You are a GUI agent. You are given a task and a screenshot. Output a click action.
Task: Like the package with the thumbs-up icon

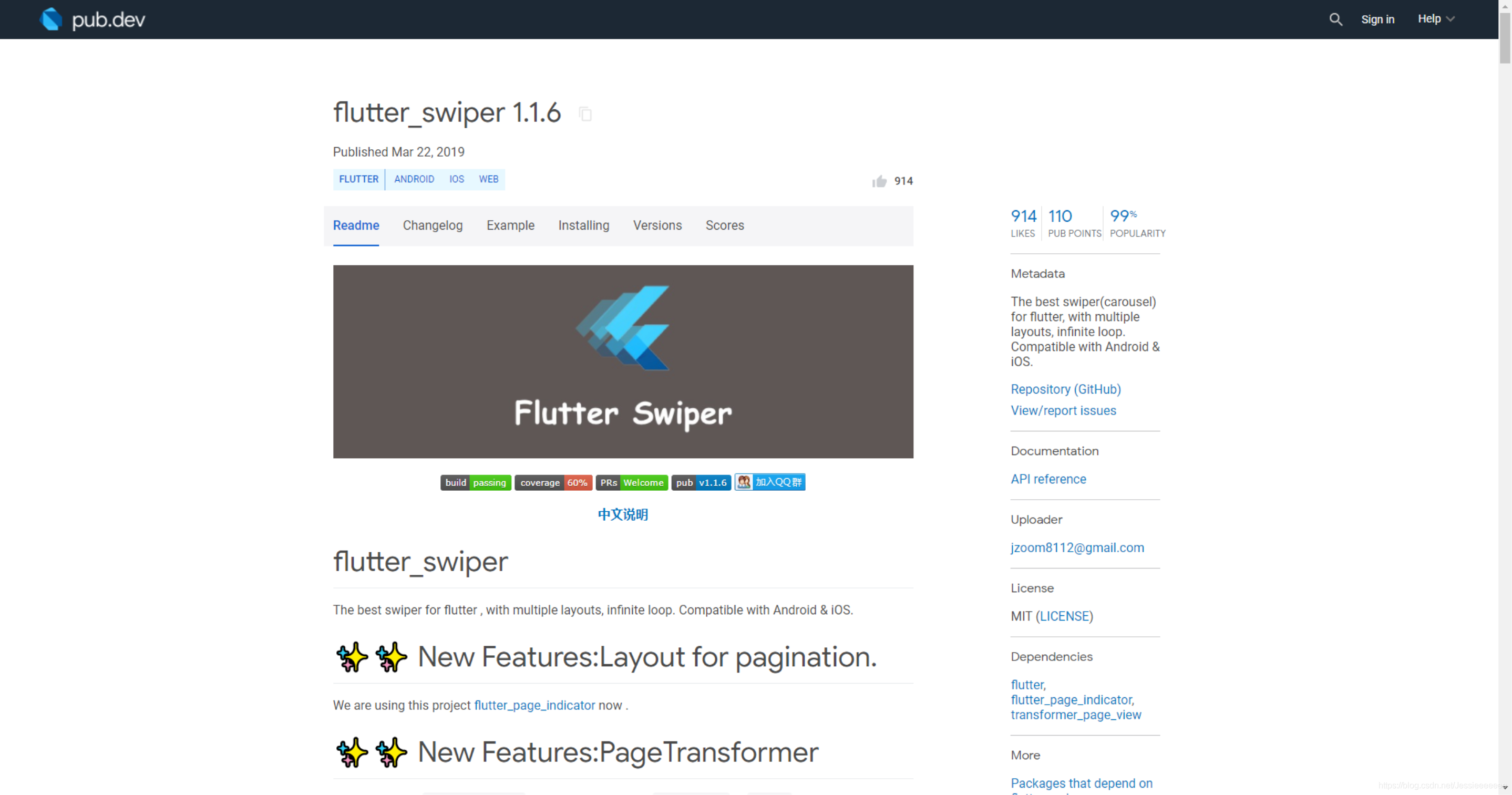pyautogui.click(x=879, y=181)
